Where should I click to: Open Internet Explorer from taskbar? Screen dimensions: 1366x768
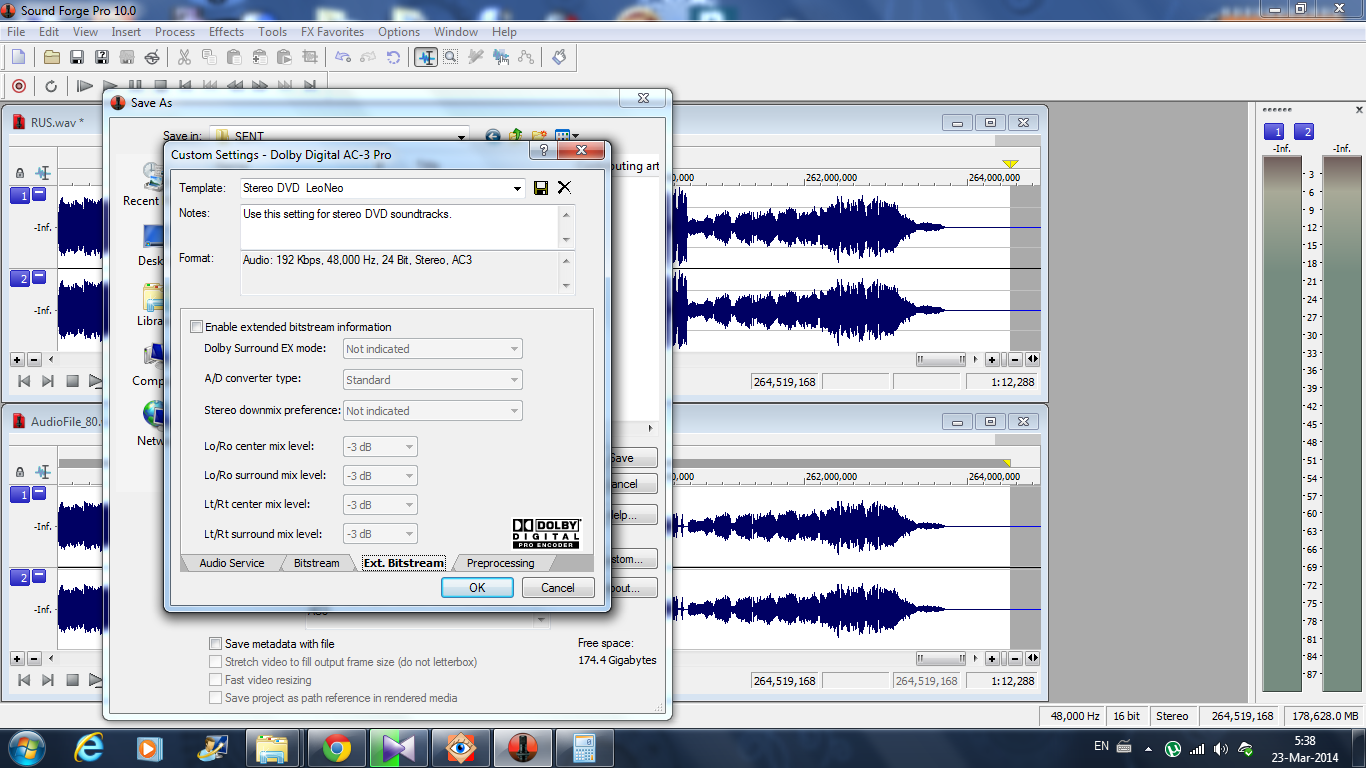coord(90,748)
